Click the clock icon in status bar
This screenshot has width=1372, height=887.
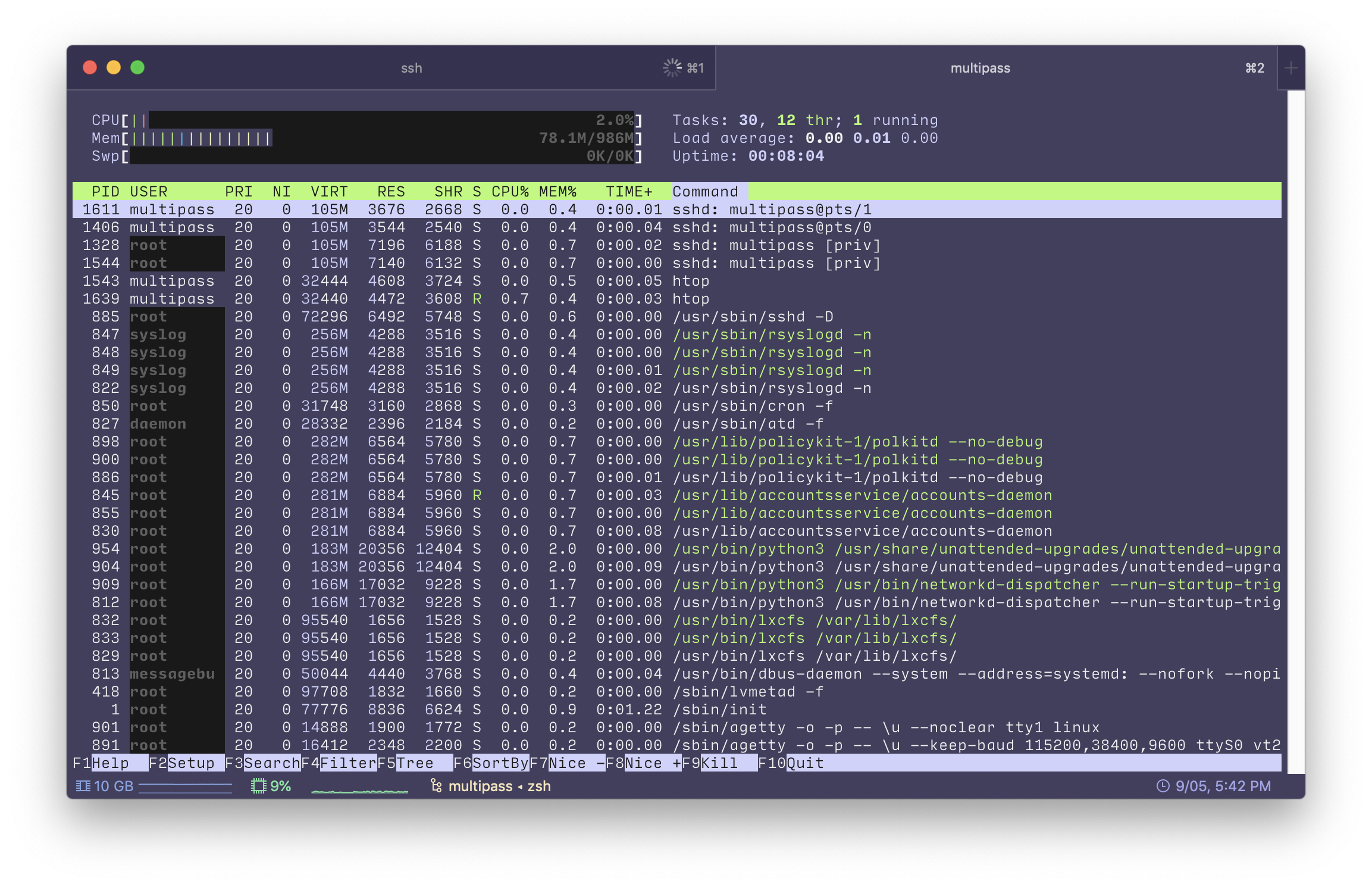click(1163, 786)
